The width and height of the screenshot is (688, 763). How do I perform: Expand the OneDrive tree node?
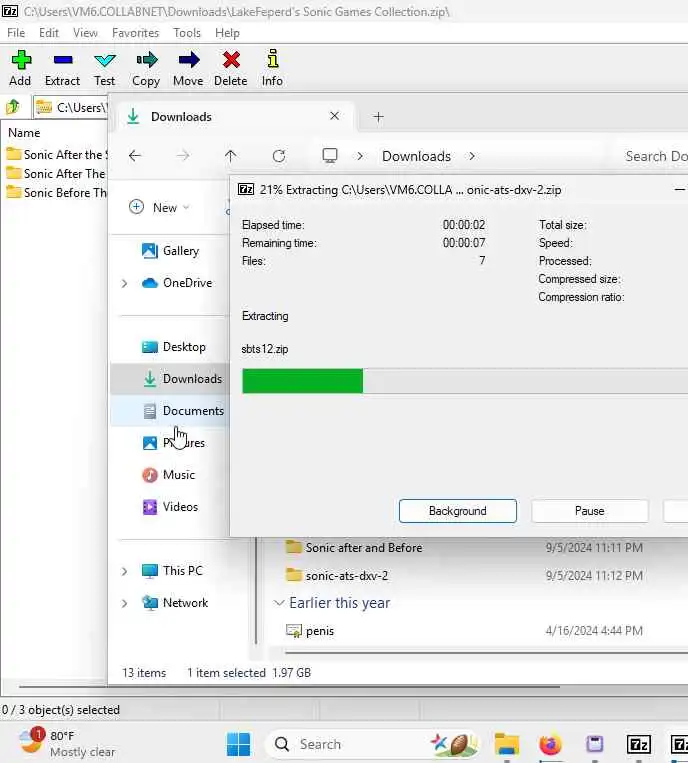[125, 283]
